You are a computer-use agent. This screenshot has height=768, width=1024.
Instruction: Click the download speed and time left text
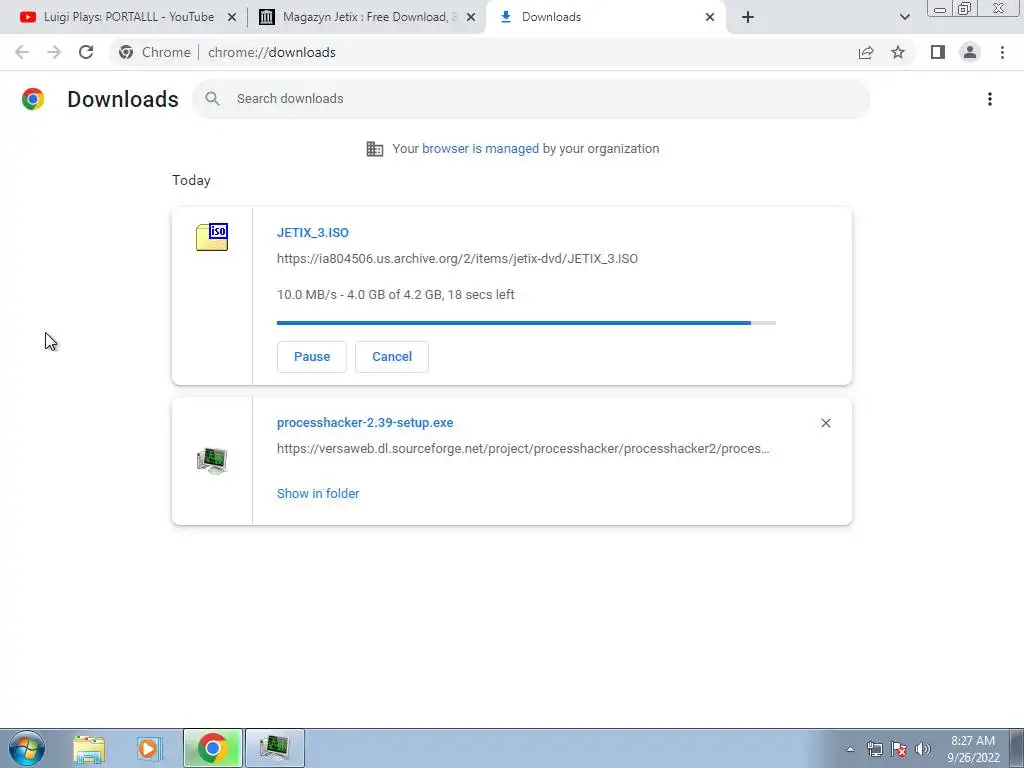[396, 295]
